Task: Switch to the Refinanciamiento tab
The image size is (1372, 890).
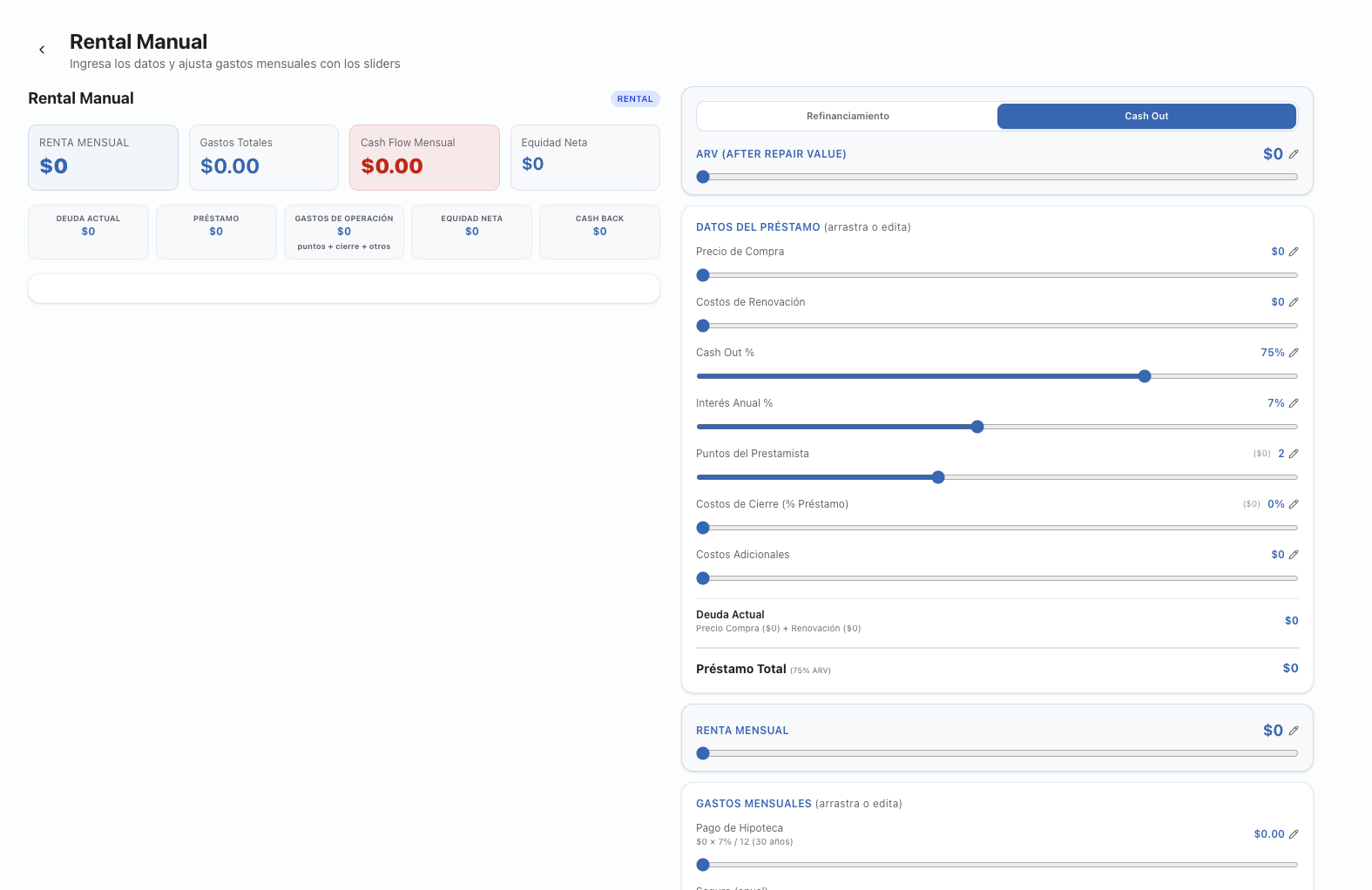Action: click(848, 116)
